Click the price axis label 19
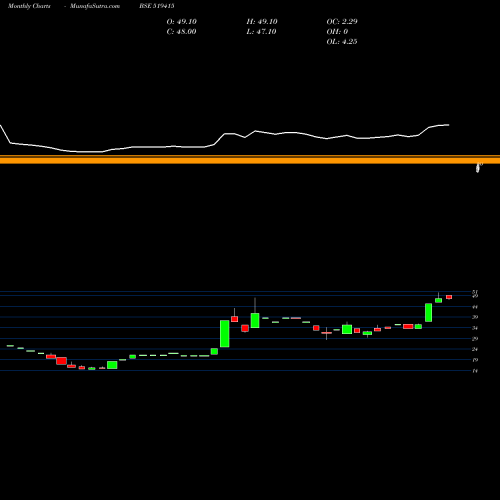 pos(475,360)
